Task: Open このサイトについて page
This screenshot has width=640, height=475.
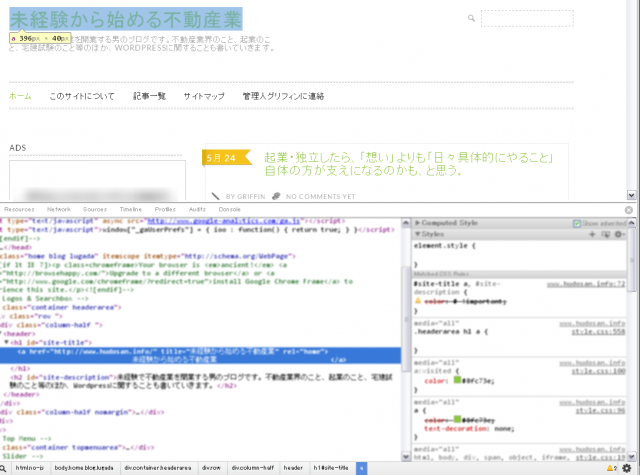Action: 82,96
